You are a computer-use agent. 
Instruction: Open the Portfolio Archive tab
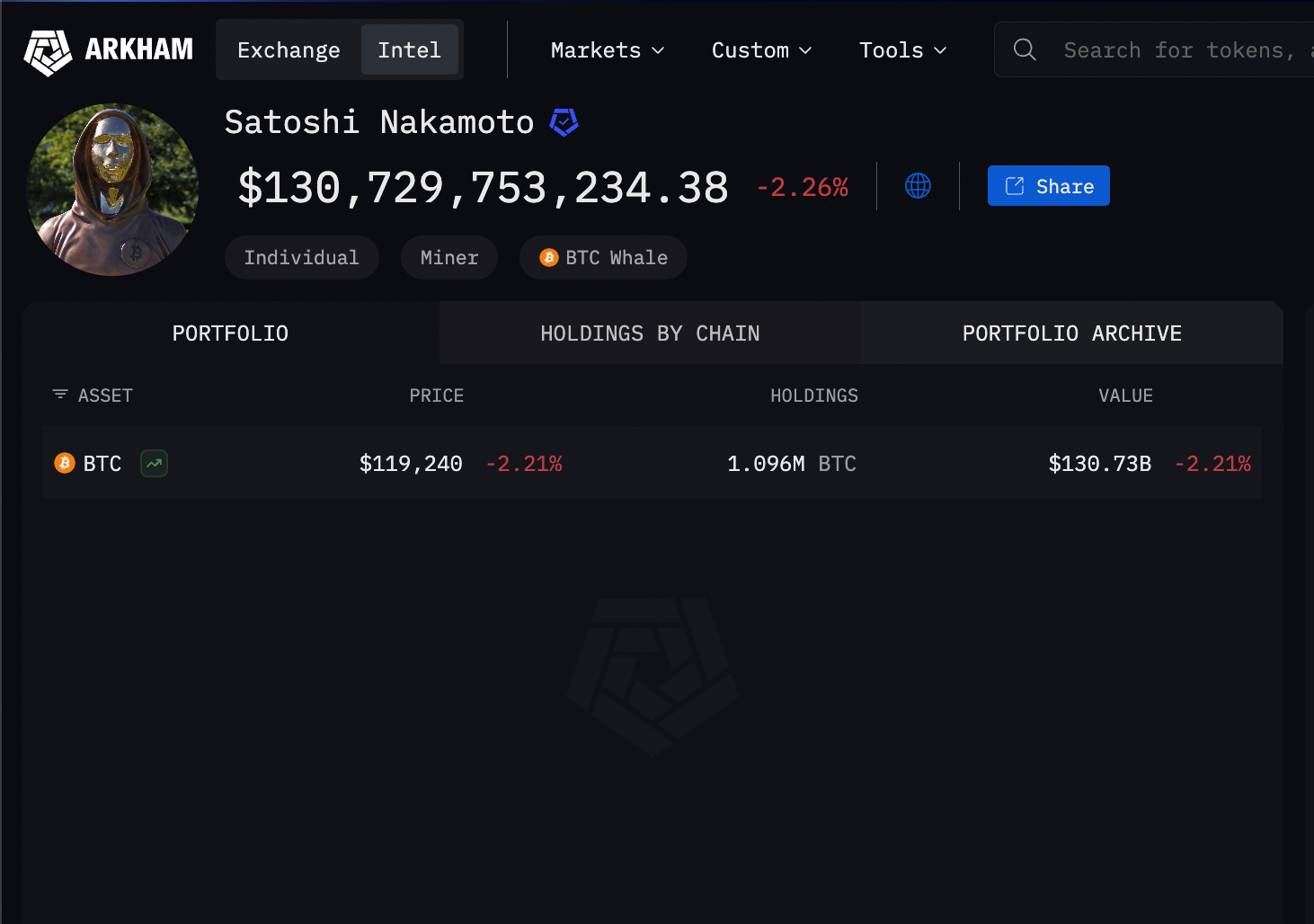click(1071, 333)
